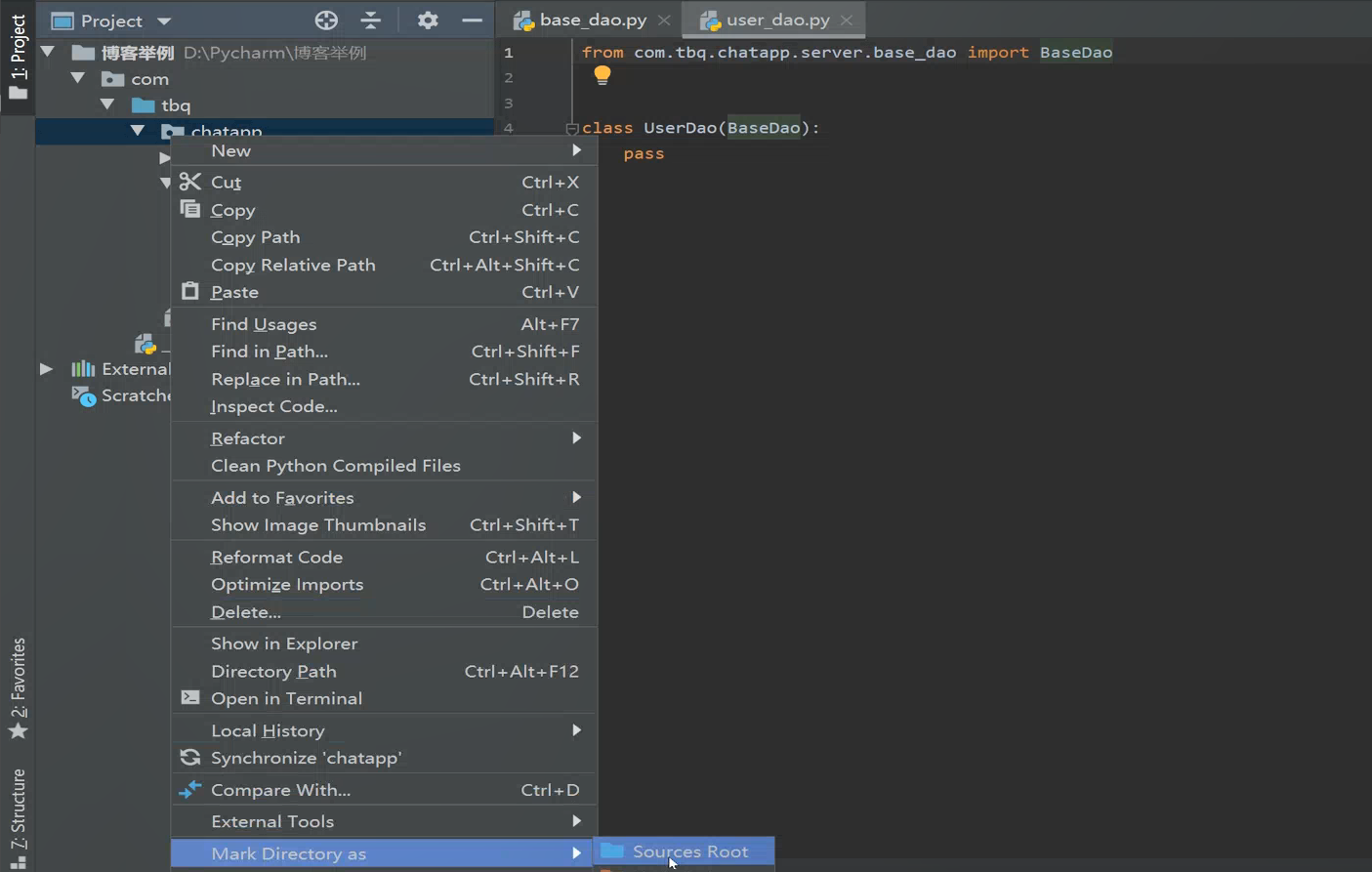Select Copy Relative Path in context menu
This screenshot has height=872, width=1372.
point(293,265)
